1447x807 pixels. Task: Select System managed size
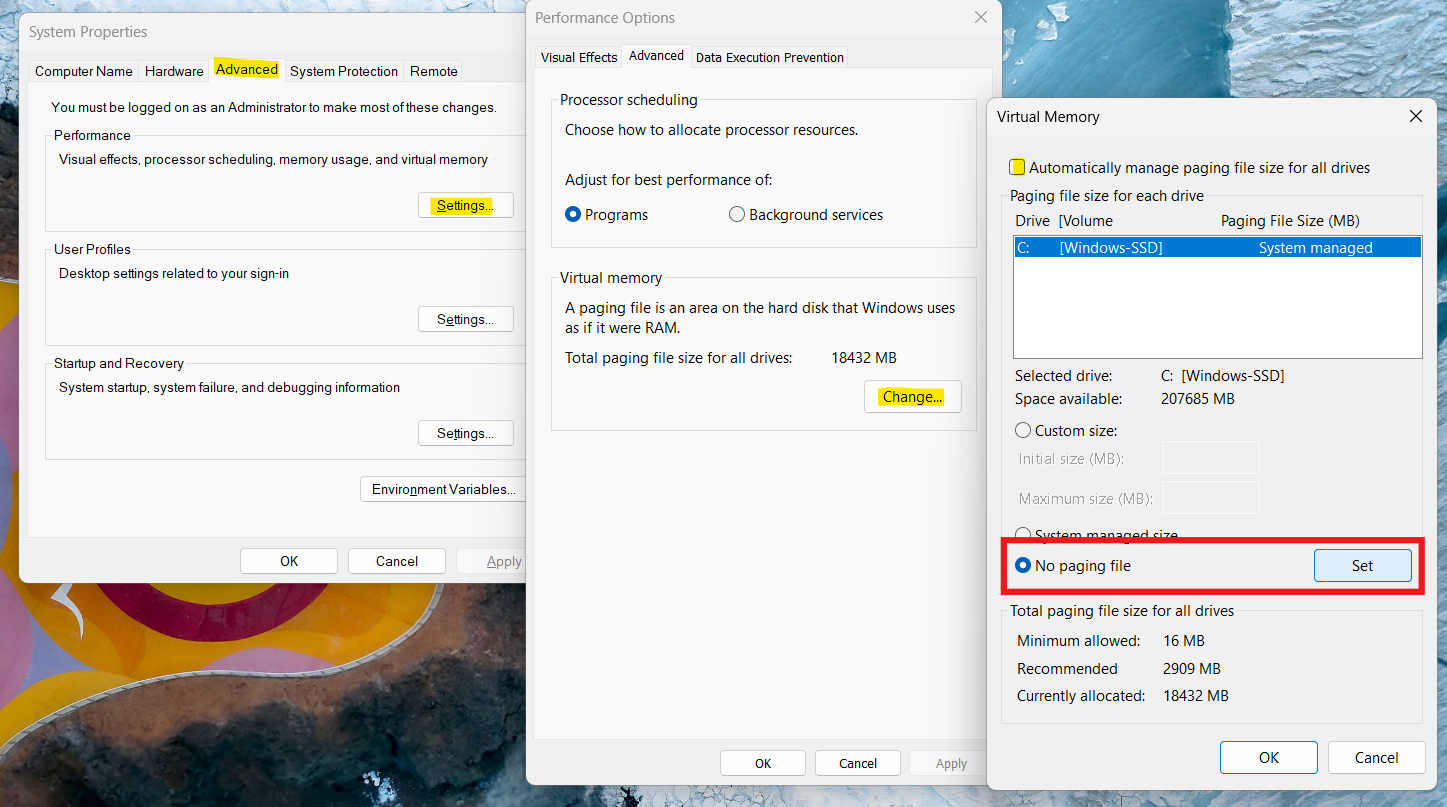coord(1023,534)
